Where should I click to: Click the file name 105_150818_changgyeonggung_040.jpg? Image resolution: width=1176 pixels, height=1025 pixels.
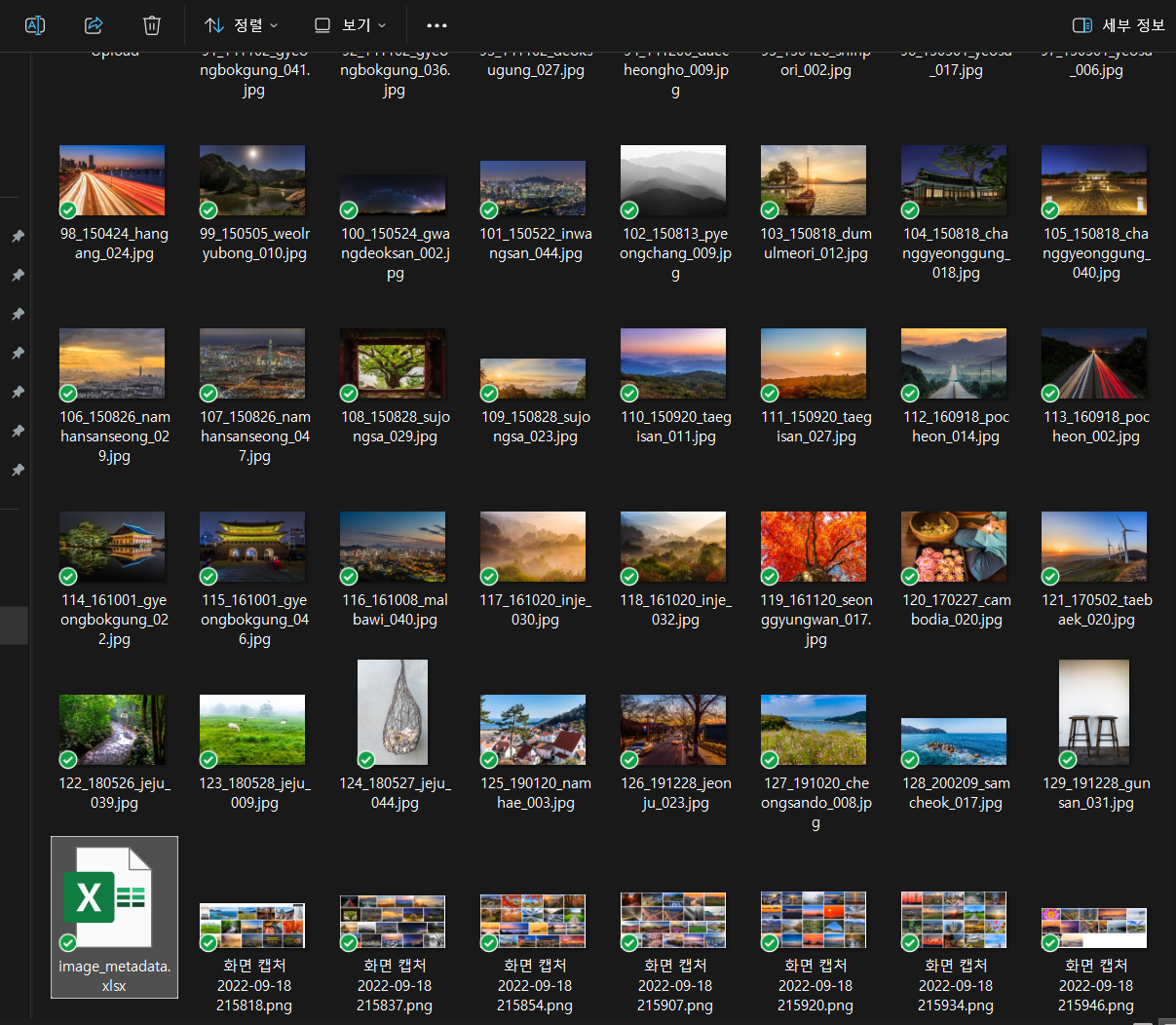[1096, 253]
